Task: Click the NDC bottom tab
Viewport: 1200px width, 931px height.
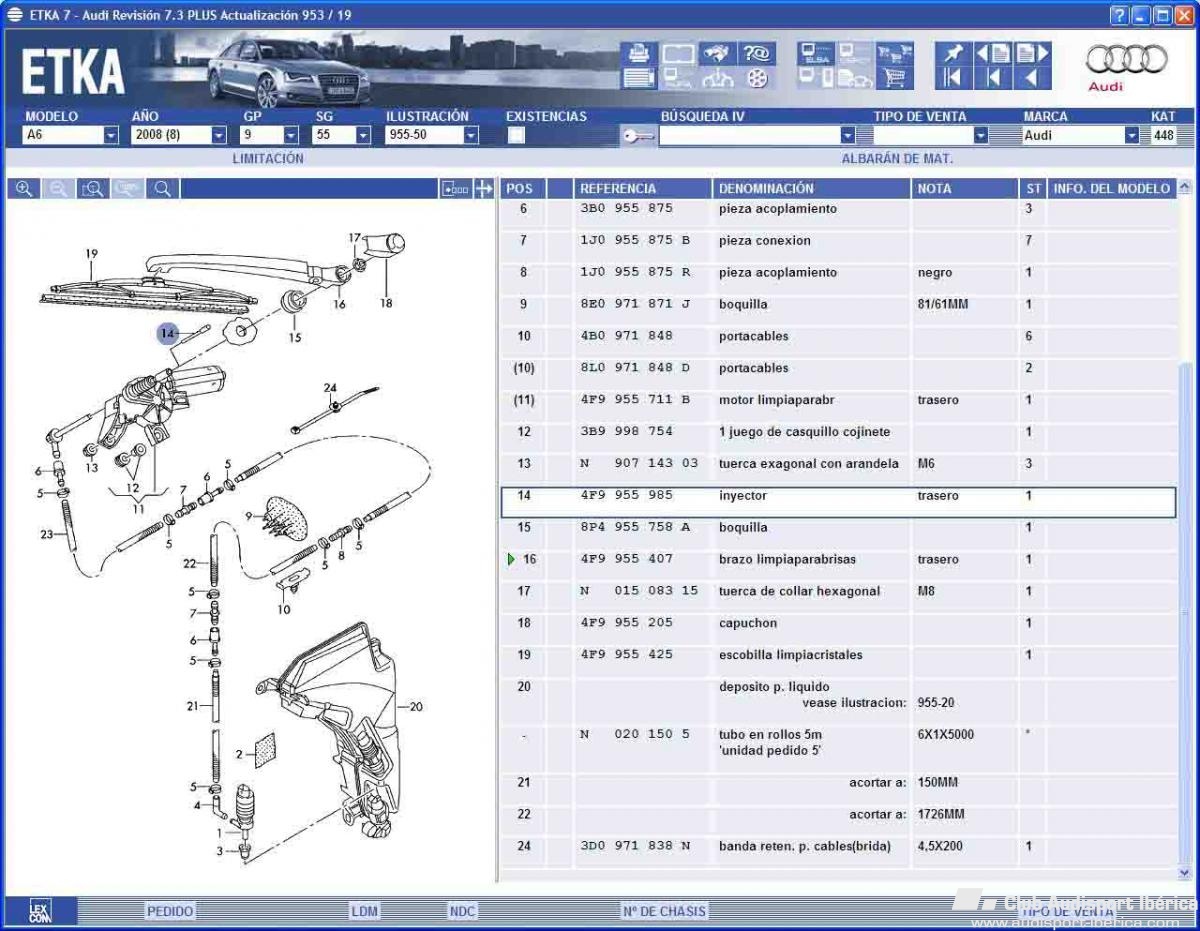Action: (462, 911)
